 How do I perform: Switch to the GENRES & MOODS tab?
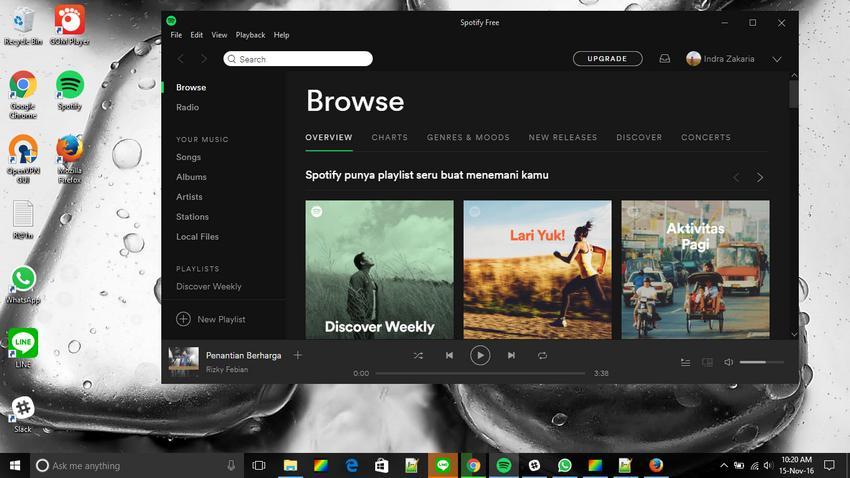(x=468, y=138)
